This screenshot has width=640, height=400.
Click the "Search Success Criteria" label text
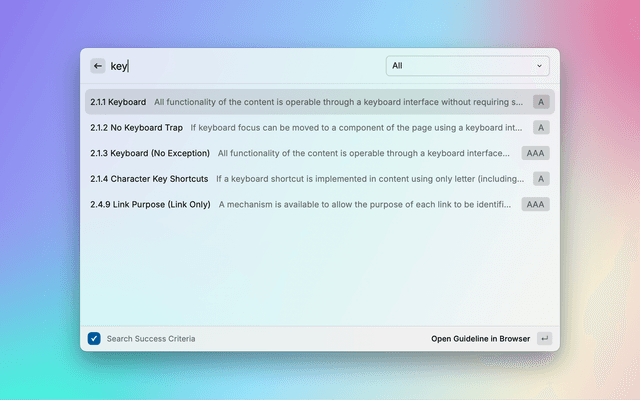point(151,339)
